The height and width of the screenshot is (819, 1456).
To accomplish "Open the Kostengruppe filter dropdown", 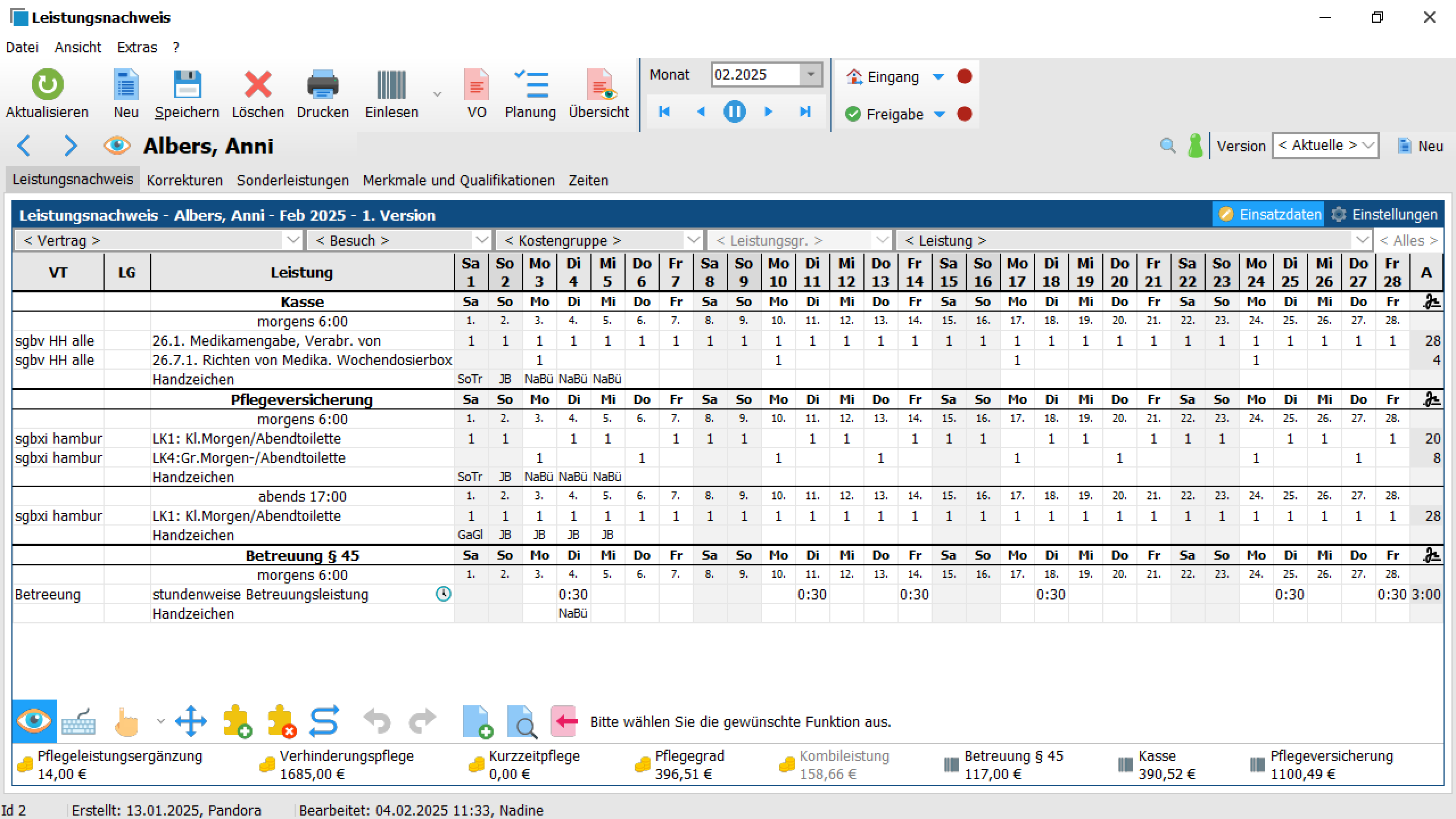I will (693, 241).
